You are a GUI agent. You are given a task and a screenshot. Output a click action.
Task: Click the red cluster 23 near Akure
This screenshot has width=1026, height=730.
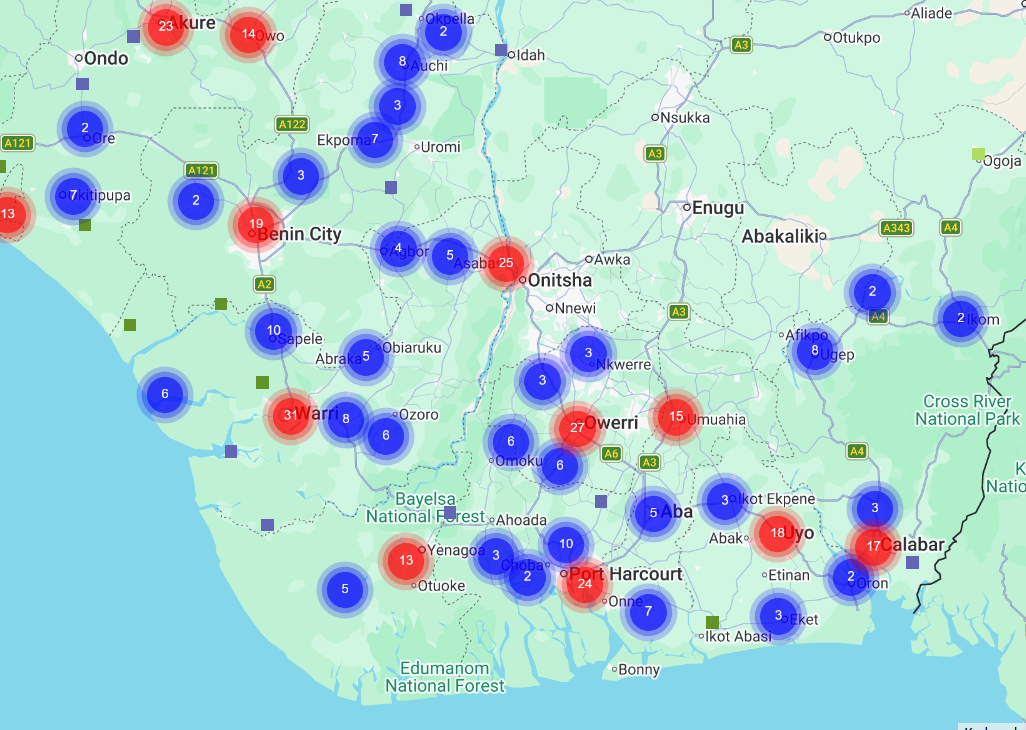point(166,26)
